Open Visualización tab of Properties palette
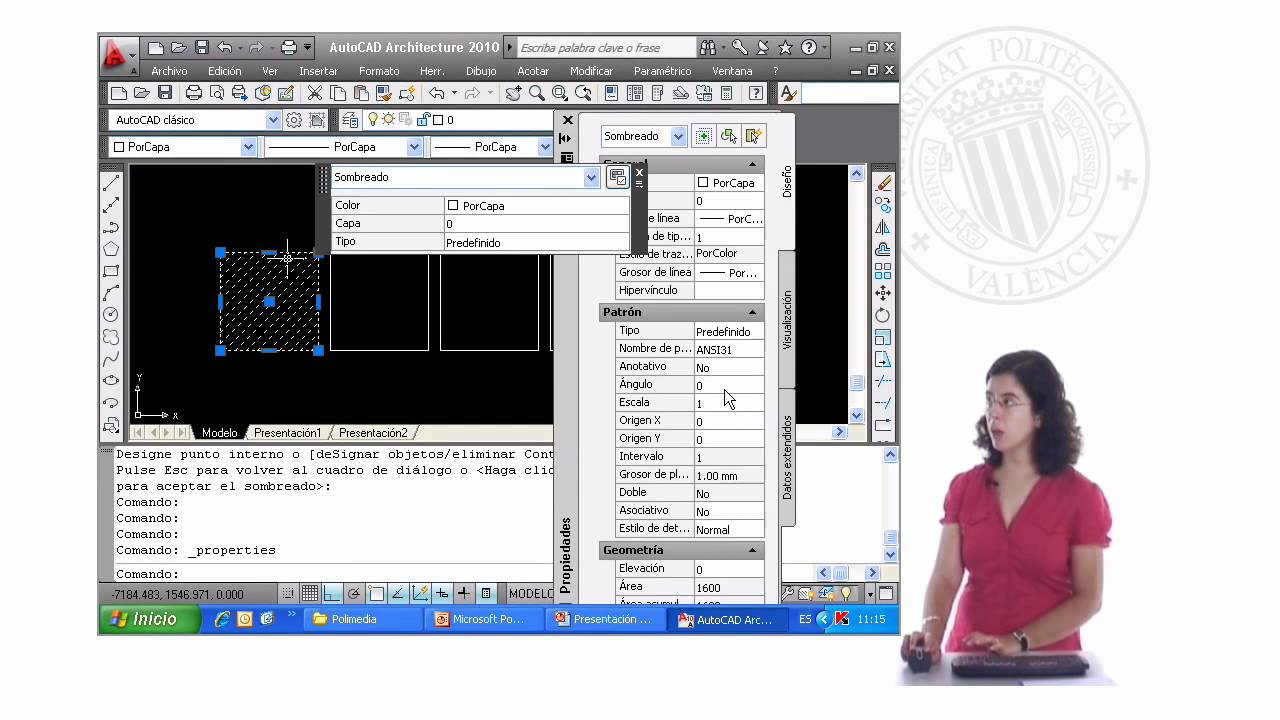The height and width of the screenshot is (720, 1280). [x=787, y=319]
